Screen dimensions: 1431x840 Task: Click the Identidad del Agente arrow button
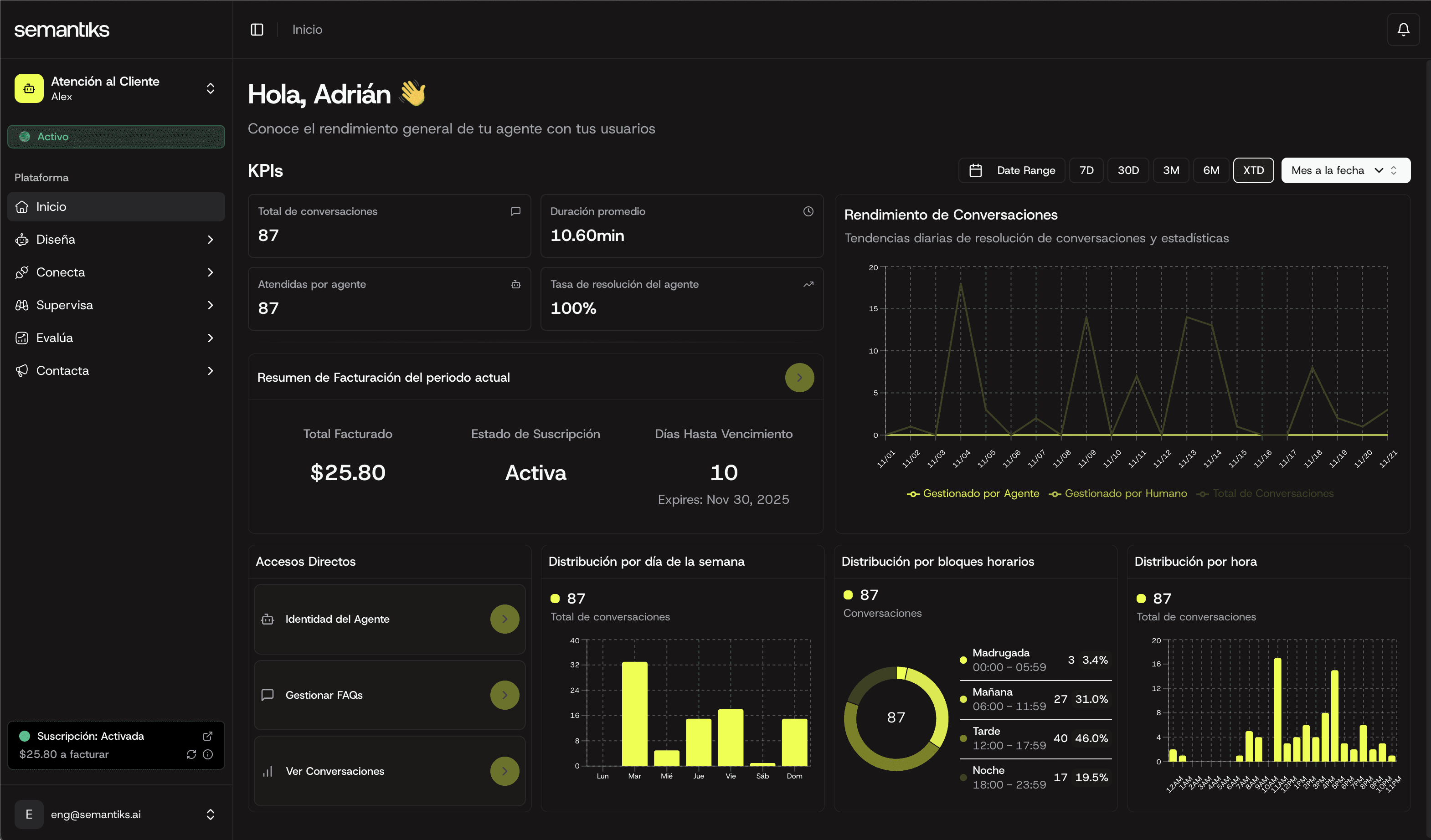(x=504, y=619)
